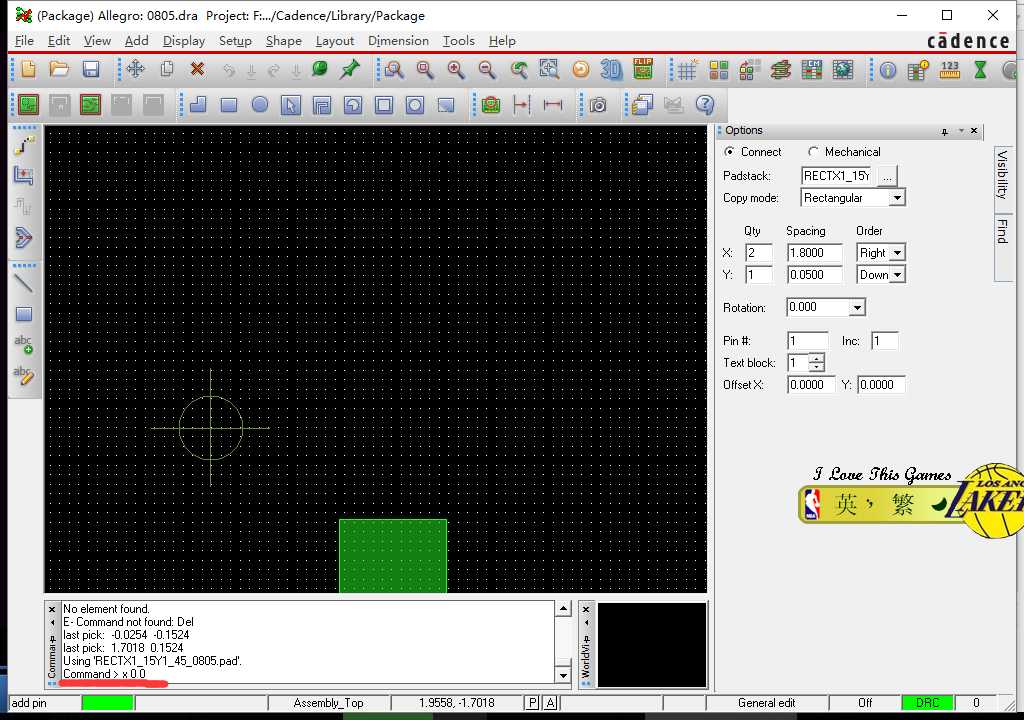Open an existing file via folder icon
Screen dimensions: 1024x720
59,69
